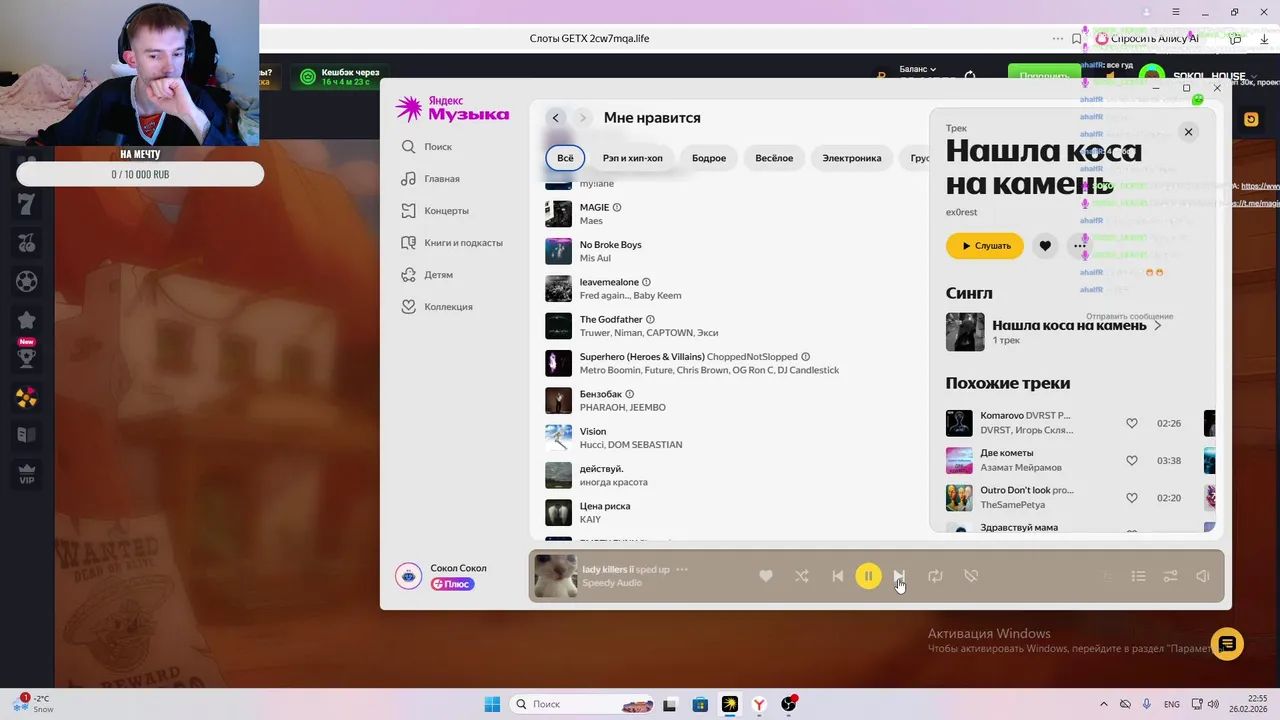Click album cover of The Godfather
This screenshot has width=1280, height=720.
click(x=558, y=326)
